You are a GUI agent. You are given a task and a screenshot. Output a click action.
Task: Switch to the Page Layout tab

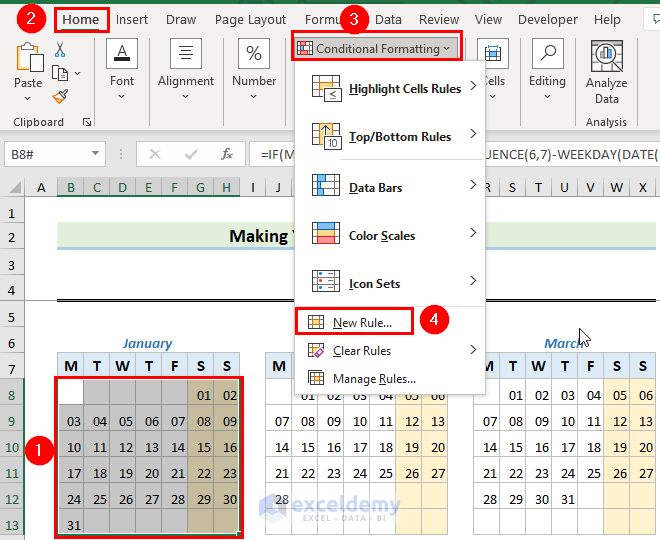[x=250, y=20]
